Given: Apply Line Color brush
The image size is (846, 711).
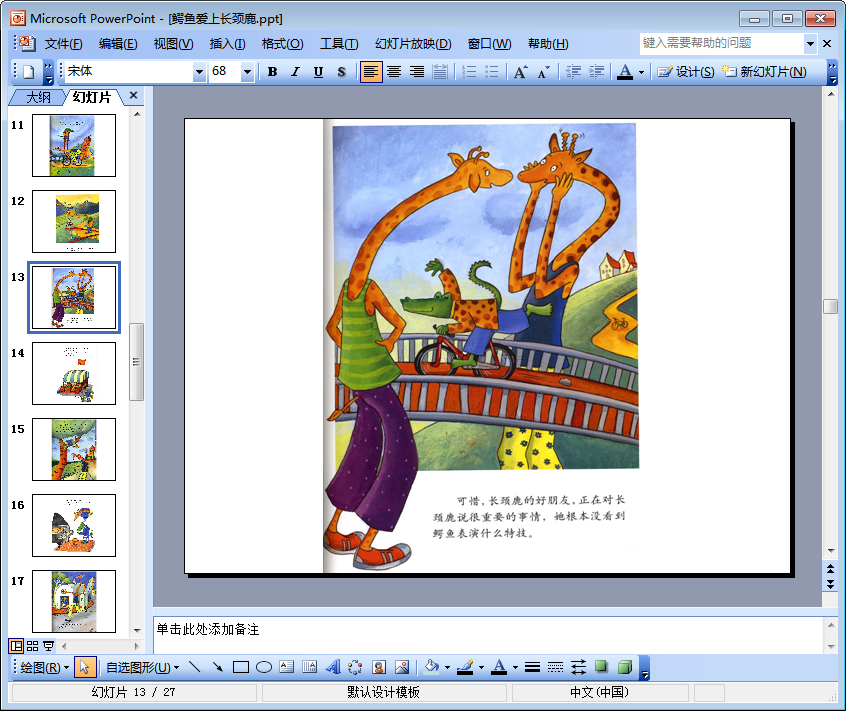Looking at the screenshot, I should click(x=466, y=667).
